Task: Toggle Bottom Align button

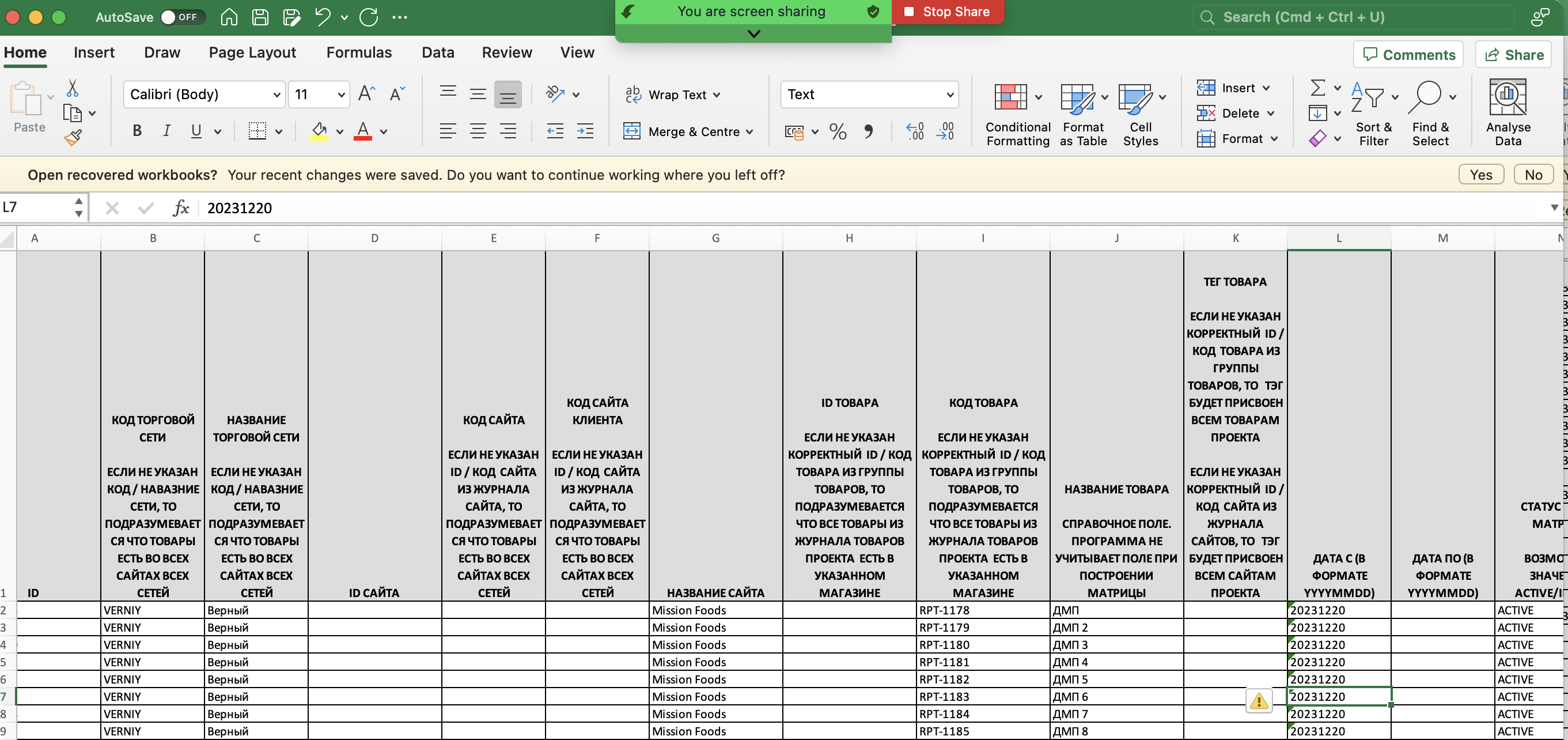Action: 507,95
